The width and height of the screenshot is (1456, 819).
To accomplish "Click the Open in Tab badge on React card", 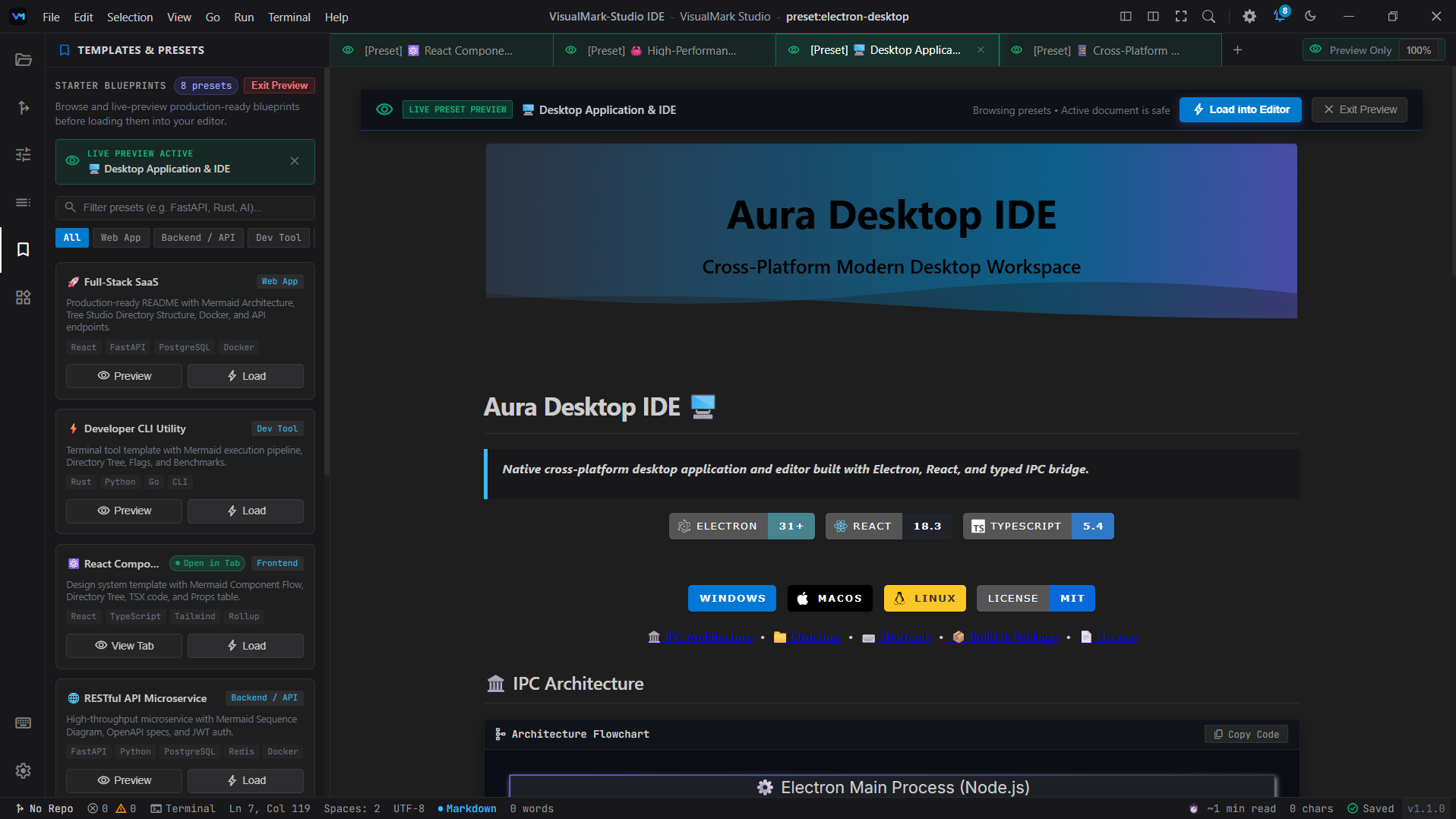I will coord(207,563).
